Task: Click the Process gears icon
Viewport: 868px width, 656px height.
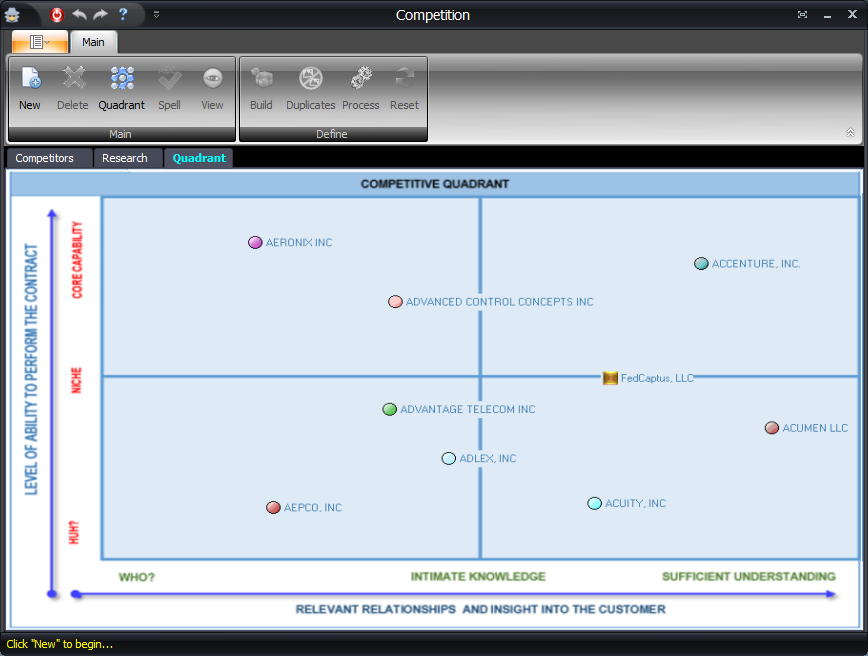Action: [361, 78]
